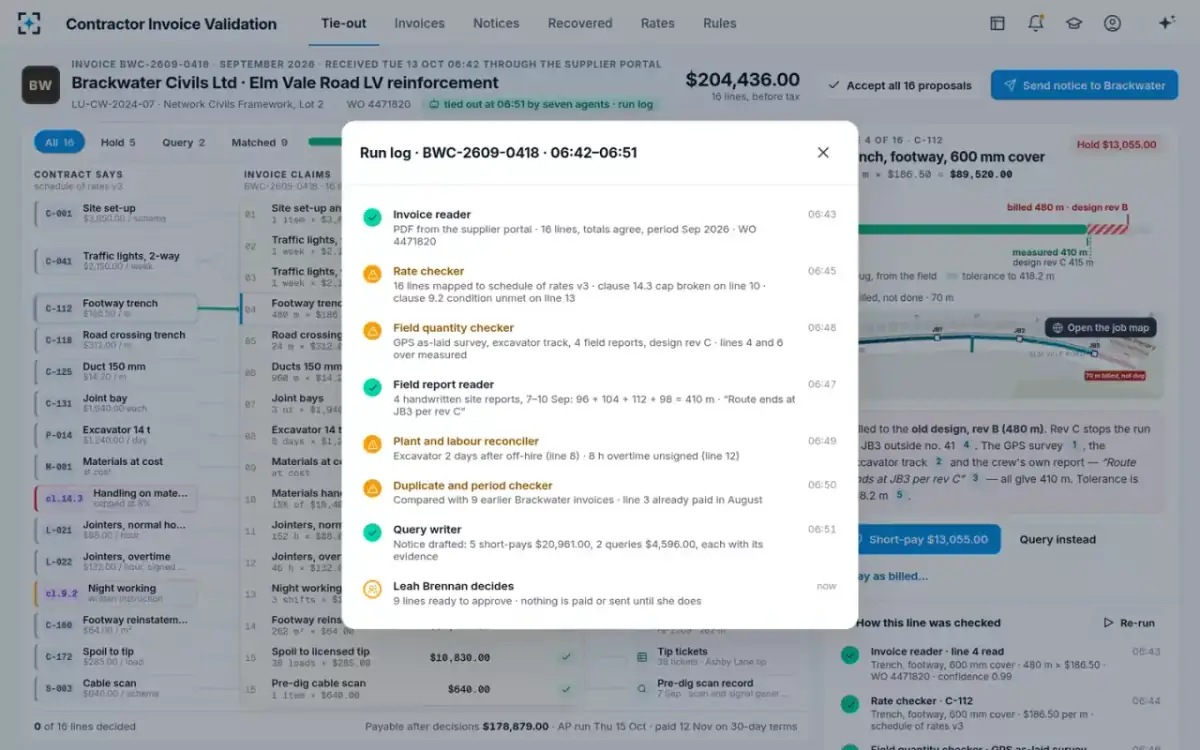Click the Rate checker entry in Run log

600,284
